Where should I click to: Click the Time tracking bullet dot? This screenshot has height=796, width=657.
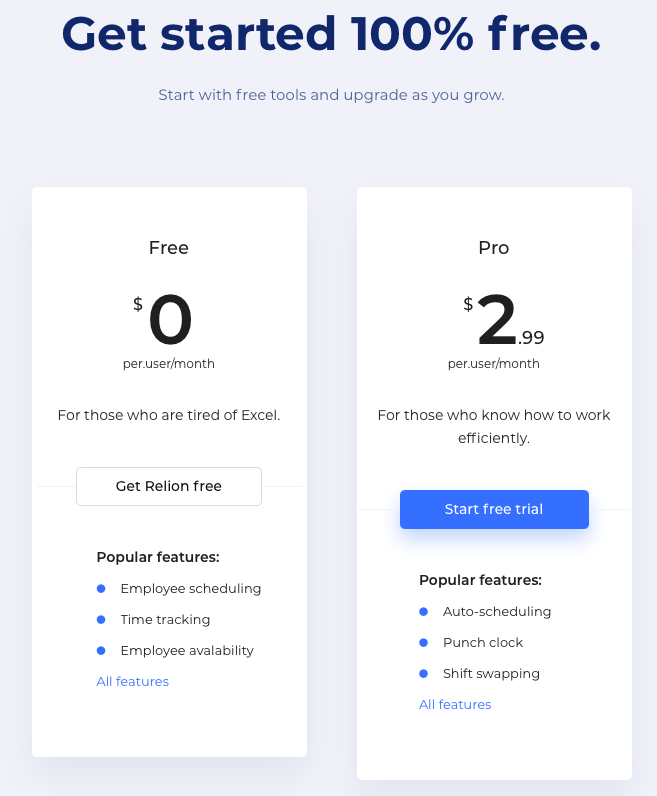[101, 619]
